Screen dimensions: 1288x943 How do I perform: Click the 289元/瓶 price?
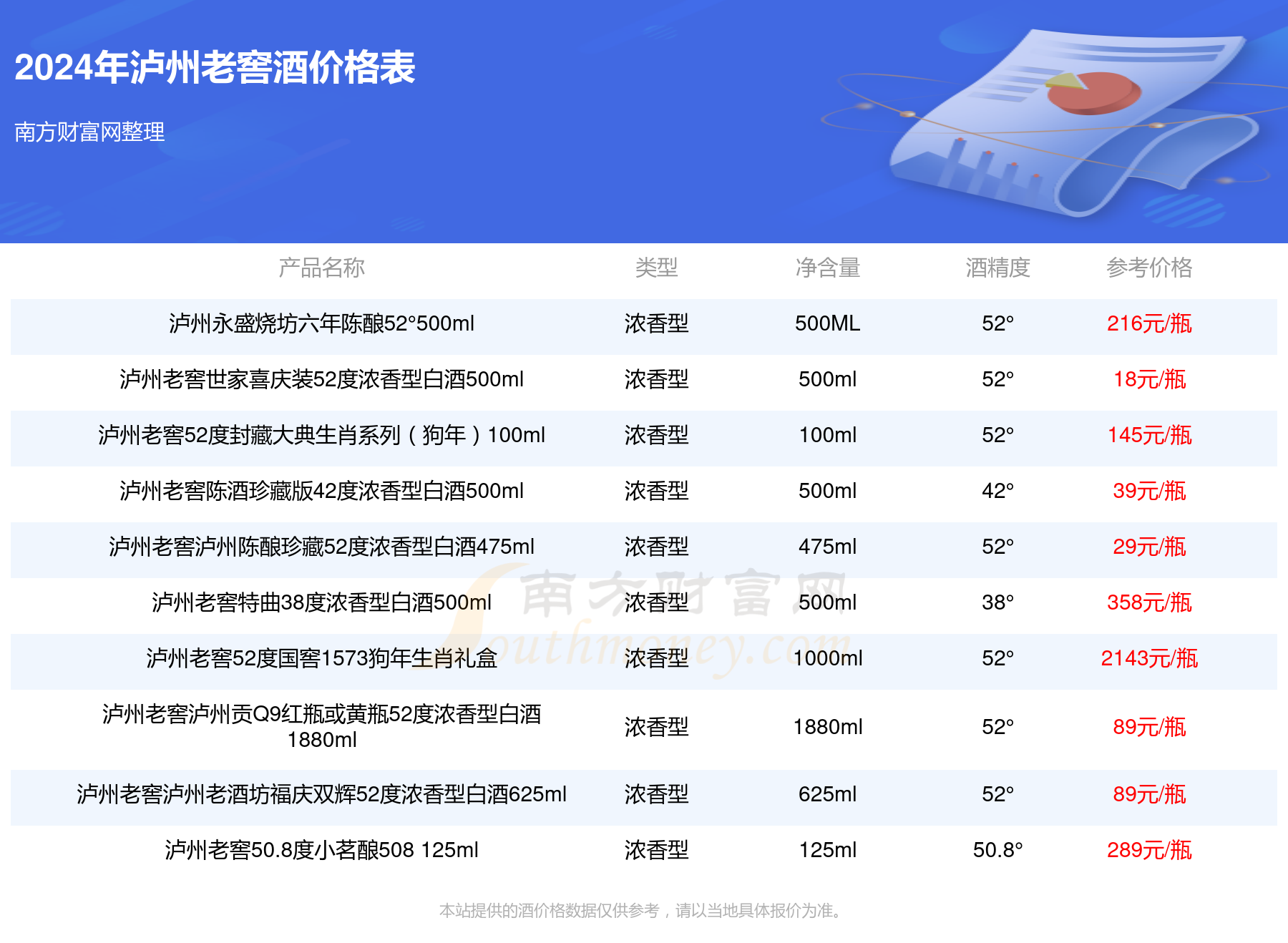click(1149, 850)
